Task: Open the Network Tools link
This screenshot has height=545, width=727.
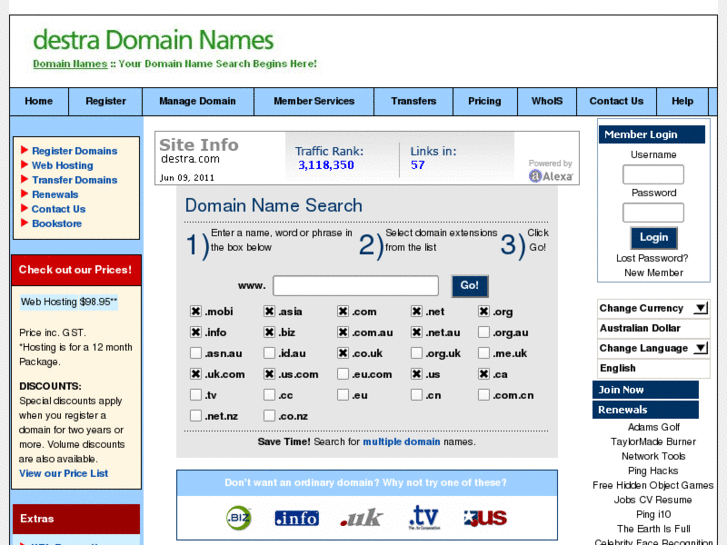Action: pyautogui.click(x=653, y=456)
